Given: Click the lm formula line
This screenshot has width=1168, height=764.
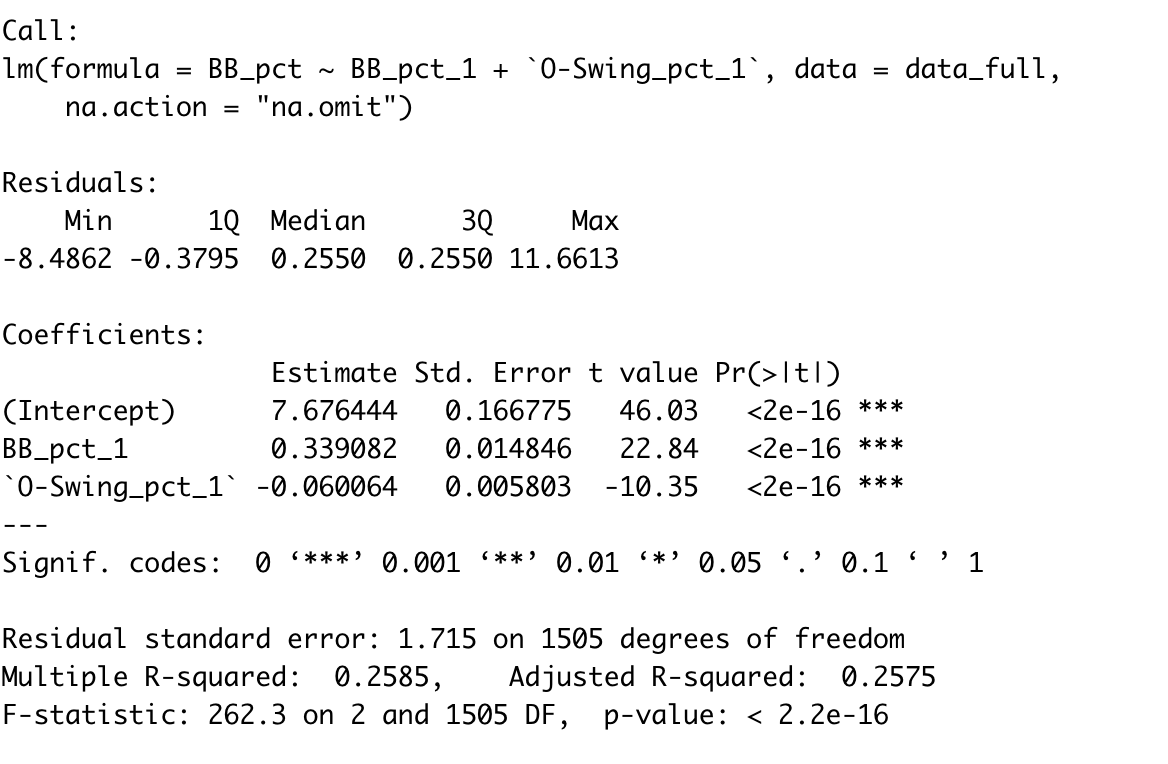Looking at the screenshot, I should [531, 69].
